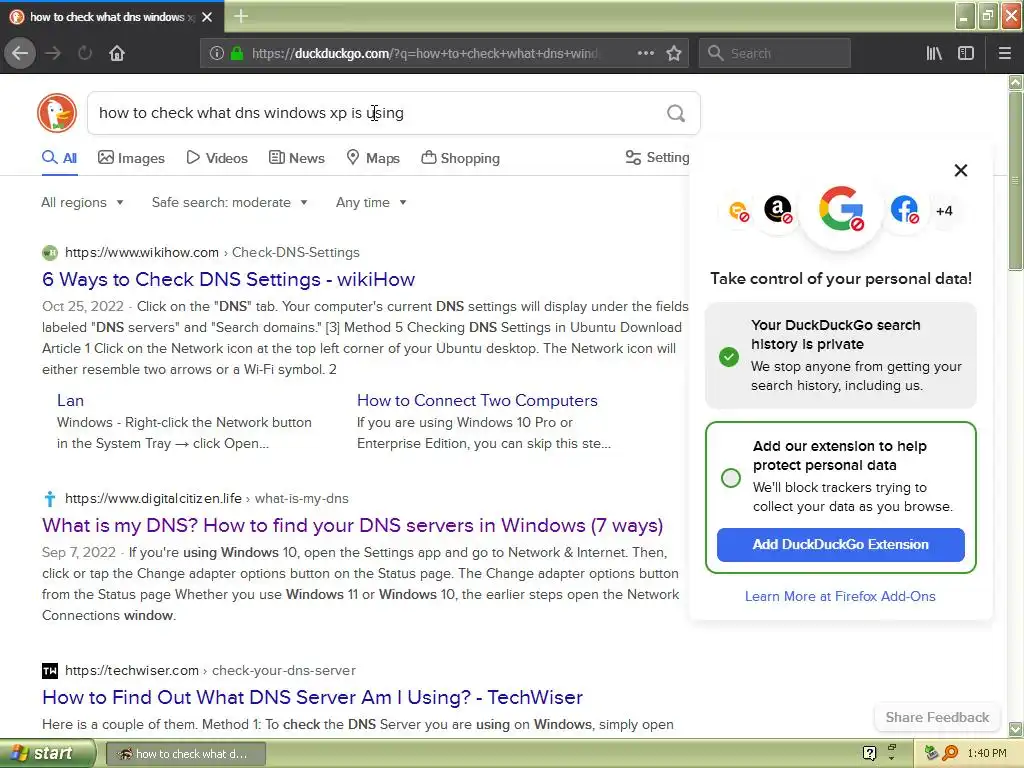Open the Windows XP Start menu
The image size is (1024, 768).
pos(47,754)
